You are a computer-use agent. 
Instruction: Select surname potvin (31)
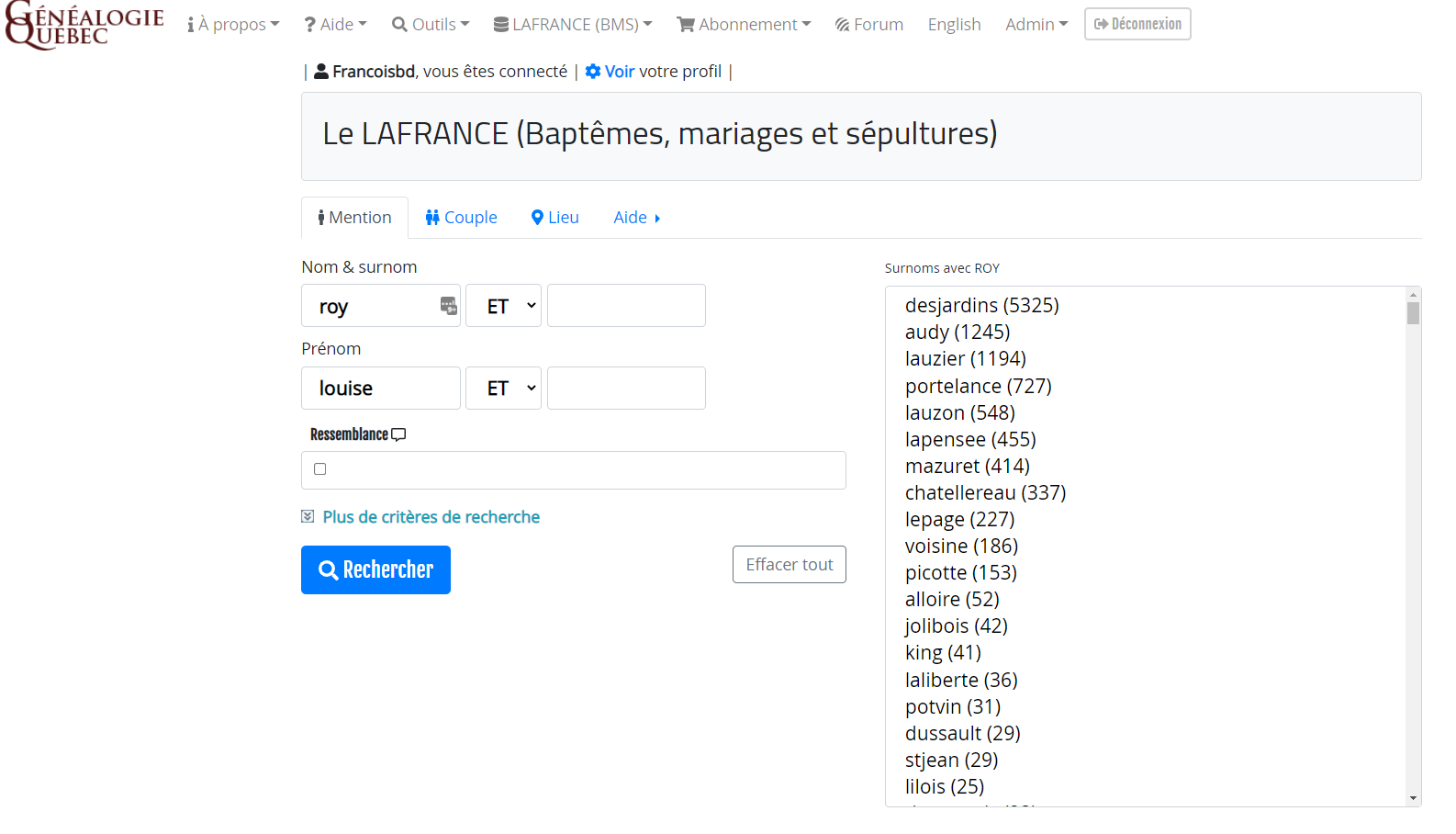coord(953,706)
